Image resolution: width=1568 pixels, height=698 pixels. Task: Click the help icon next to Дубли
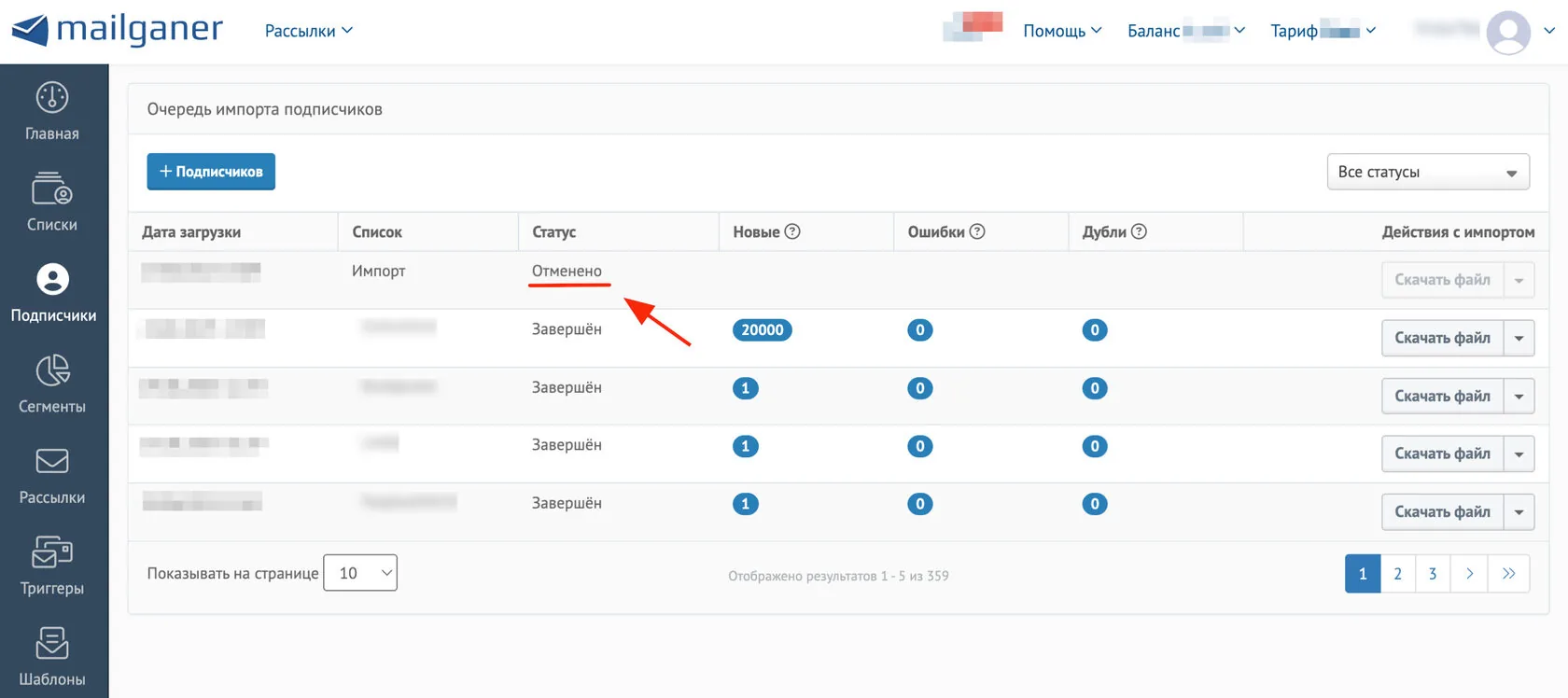[1139, 231]
